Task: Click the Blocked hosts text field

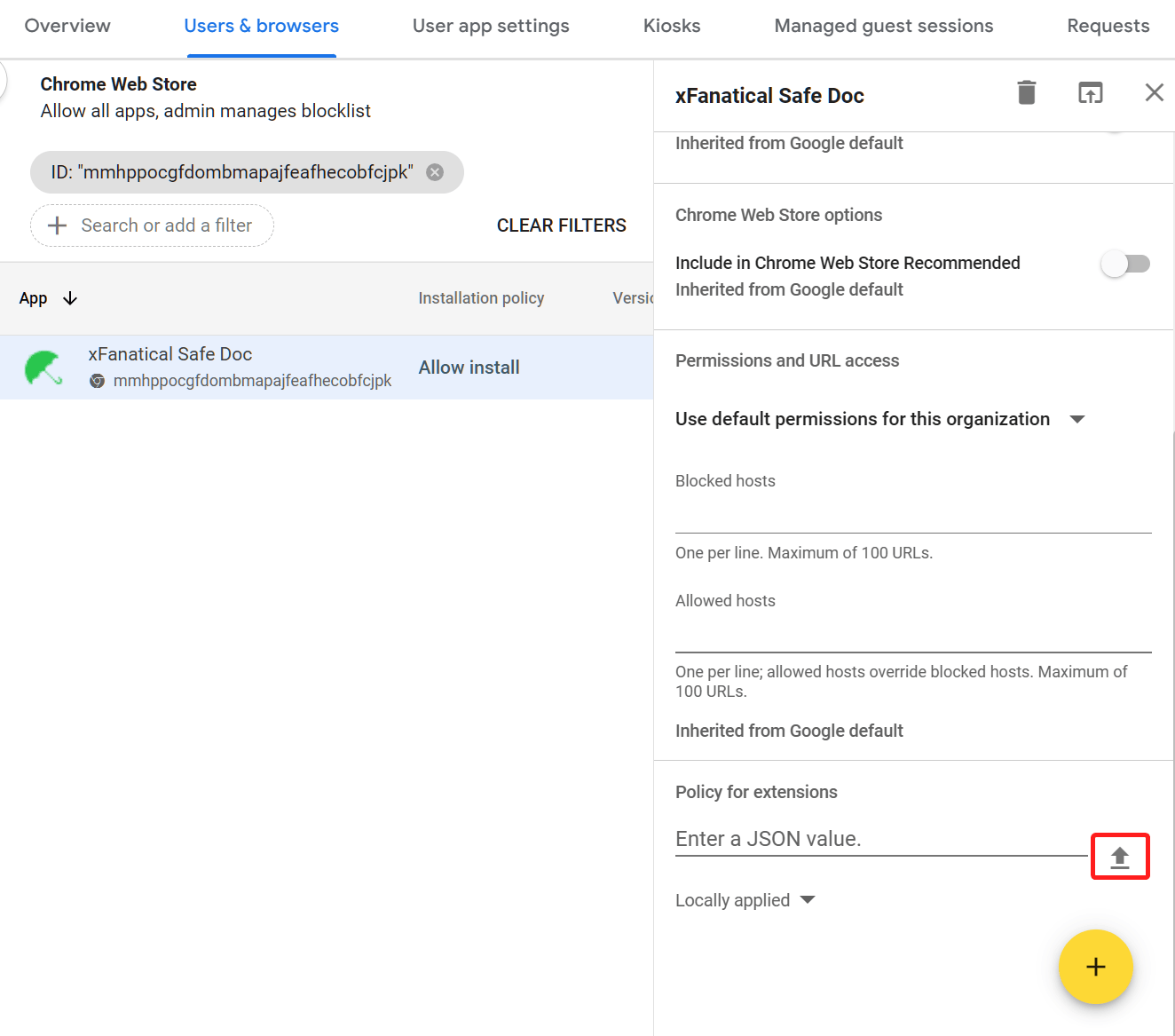Action: [912, 515]
